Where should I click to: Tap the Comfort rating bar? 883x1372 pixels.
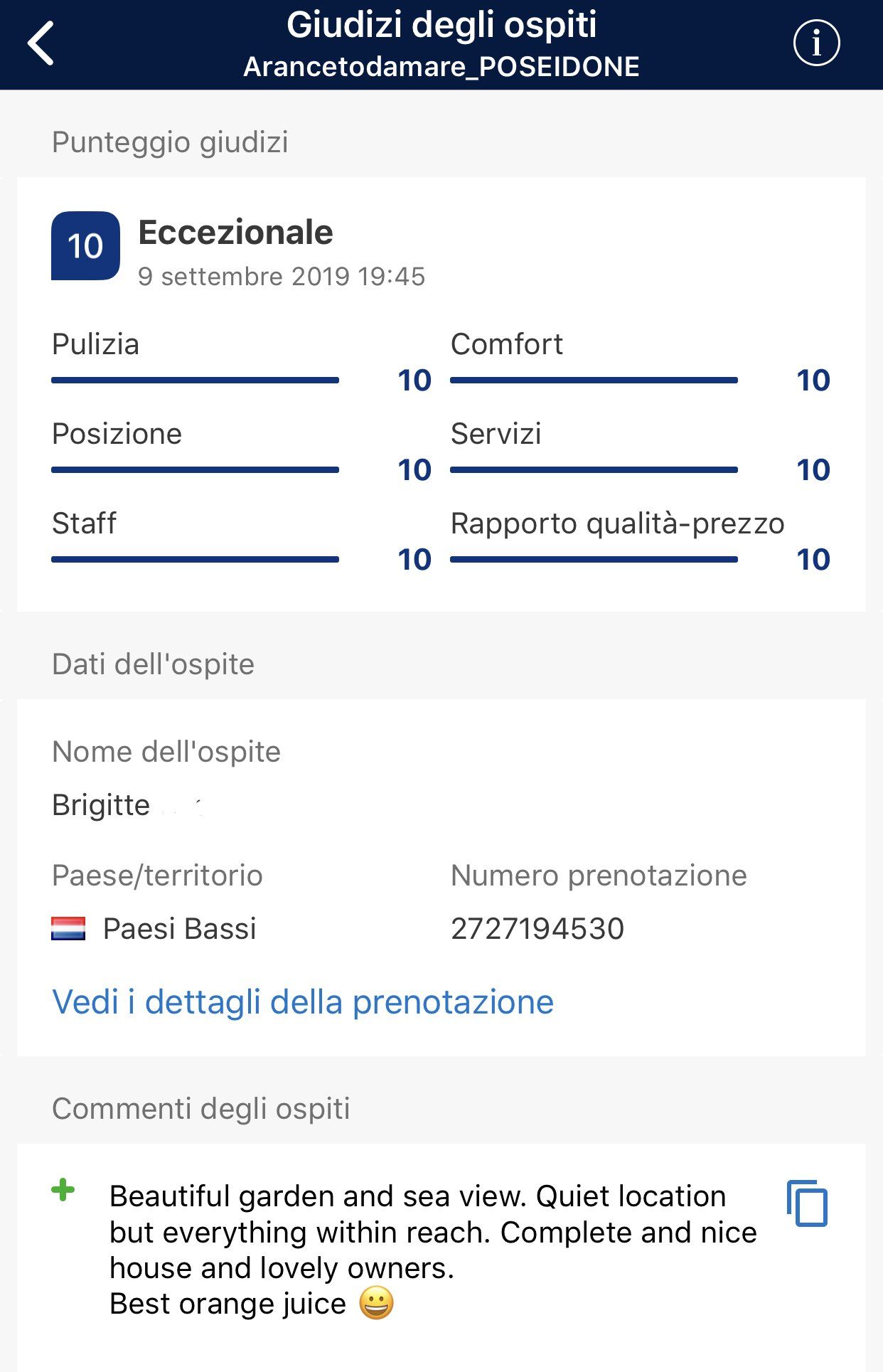(x=594, y=381)
